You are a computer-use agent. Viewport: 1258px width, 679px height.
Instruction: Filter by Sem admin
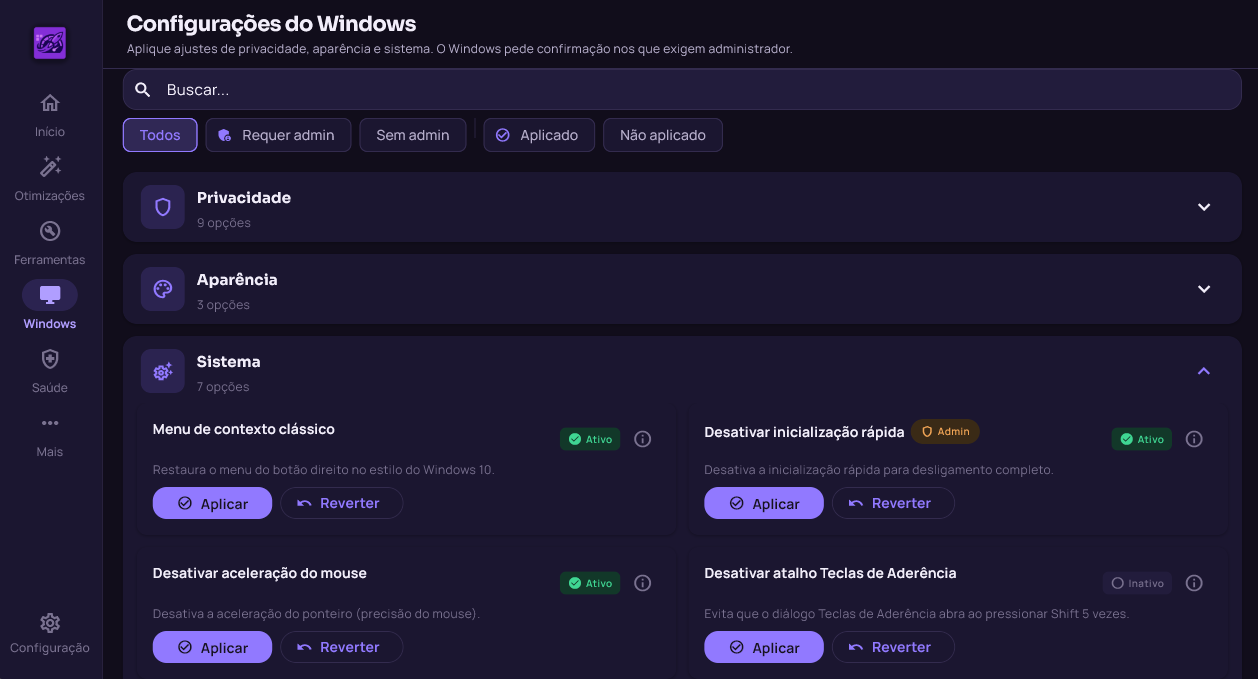pyautogui.click(x=413, y=135)
